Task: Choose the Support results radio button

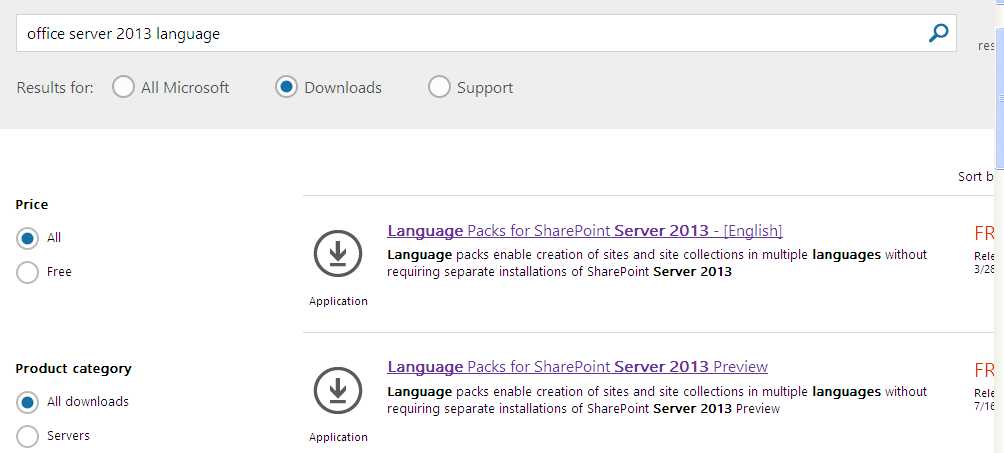Action: tap(439, 87)
